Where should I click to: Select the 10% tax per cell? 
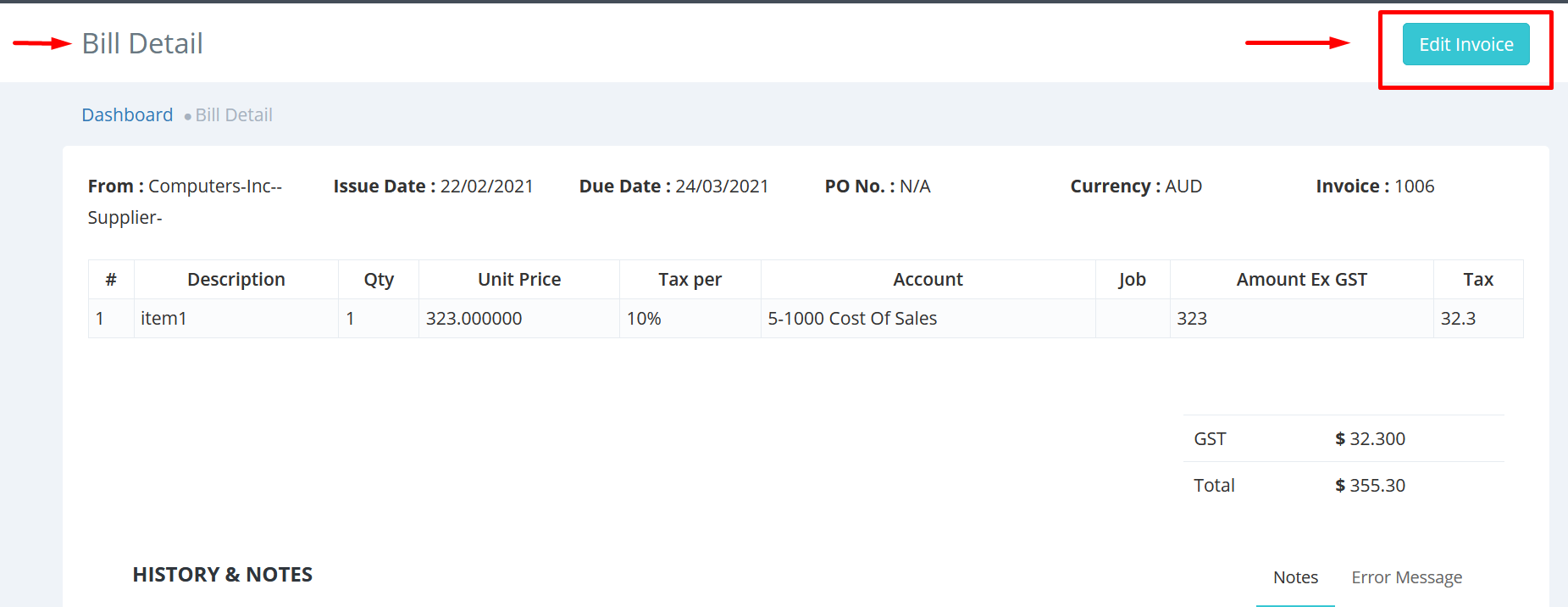(690, 319)
